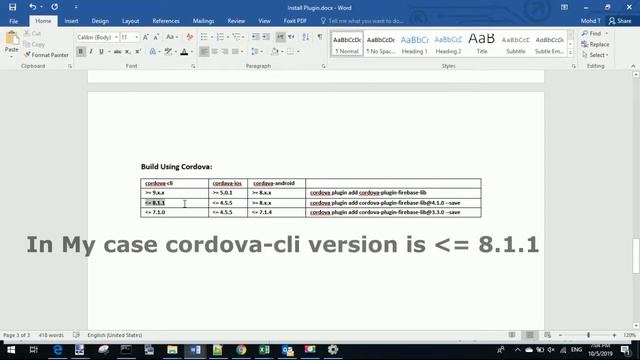Toggle Underline formatting
The width and height of the screenshot is (640, 360).
pyautogui.click(x=101, y=51)
